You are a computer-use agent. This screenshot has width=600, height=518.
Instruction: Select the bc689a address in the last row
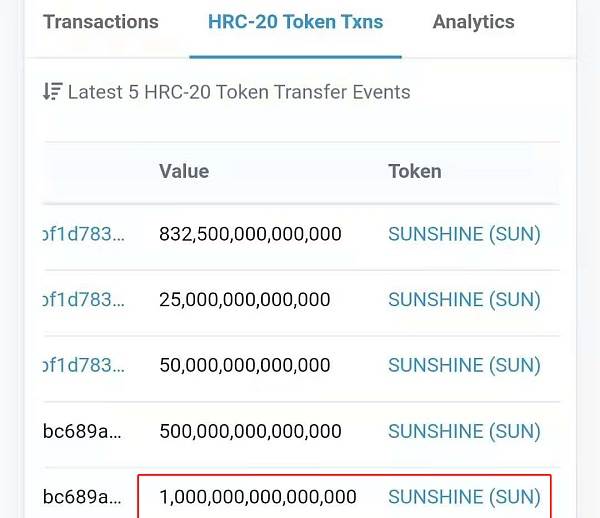click(x=82, y=497)
